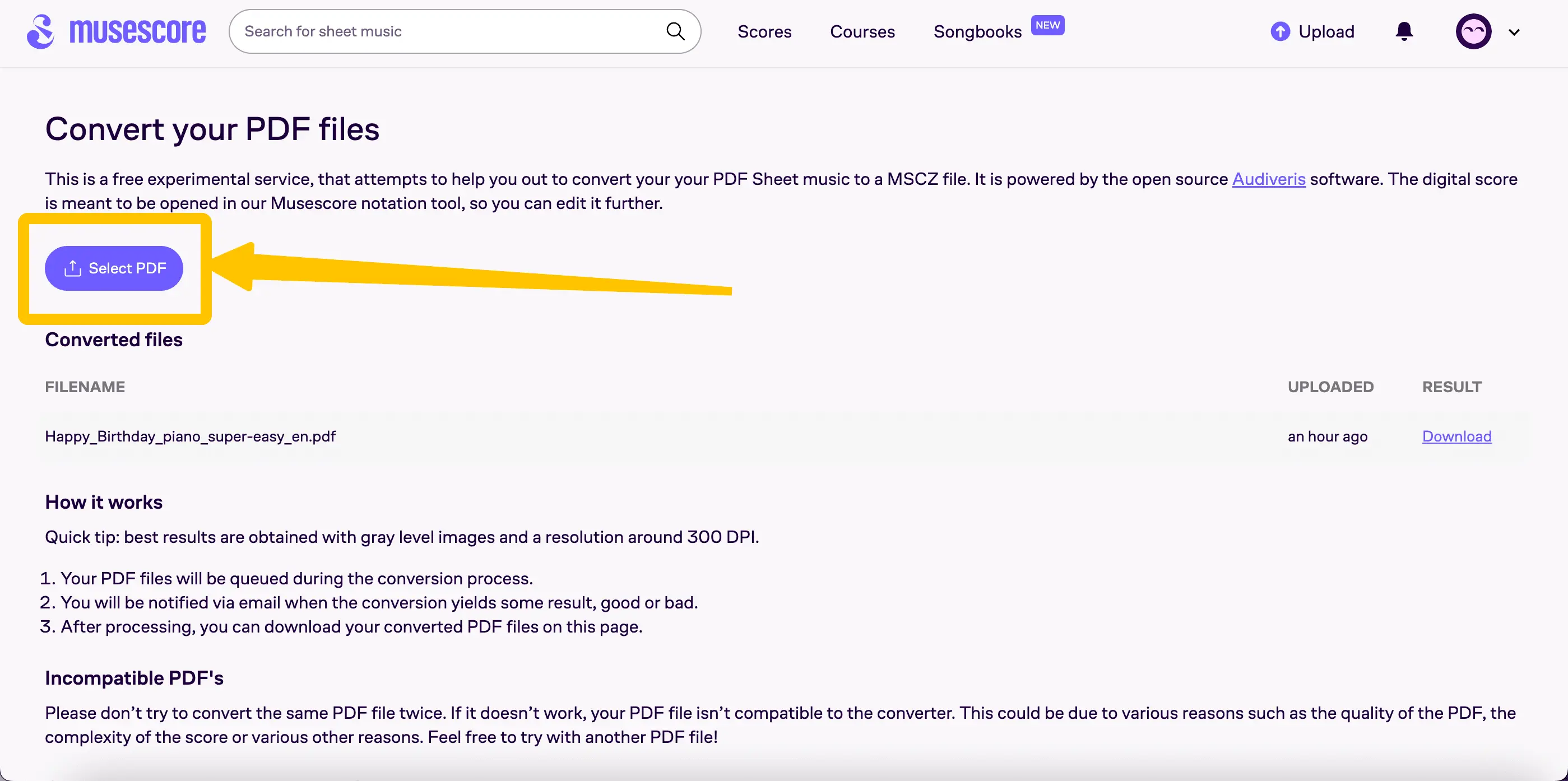This screenshot has width=1568, height=781.
Task: Open the Scores menu
Action: point(764,31)
